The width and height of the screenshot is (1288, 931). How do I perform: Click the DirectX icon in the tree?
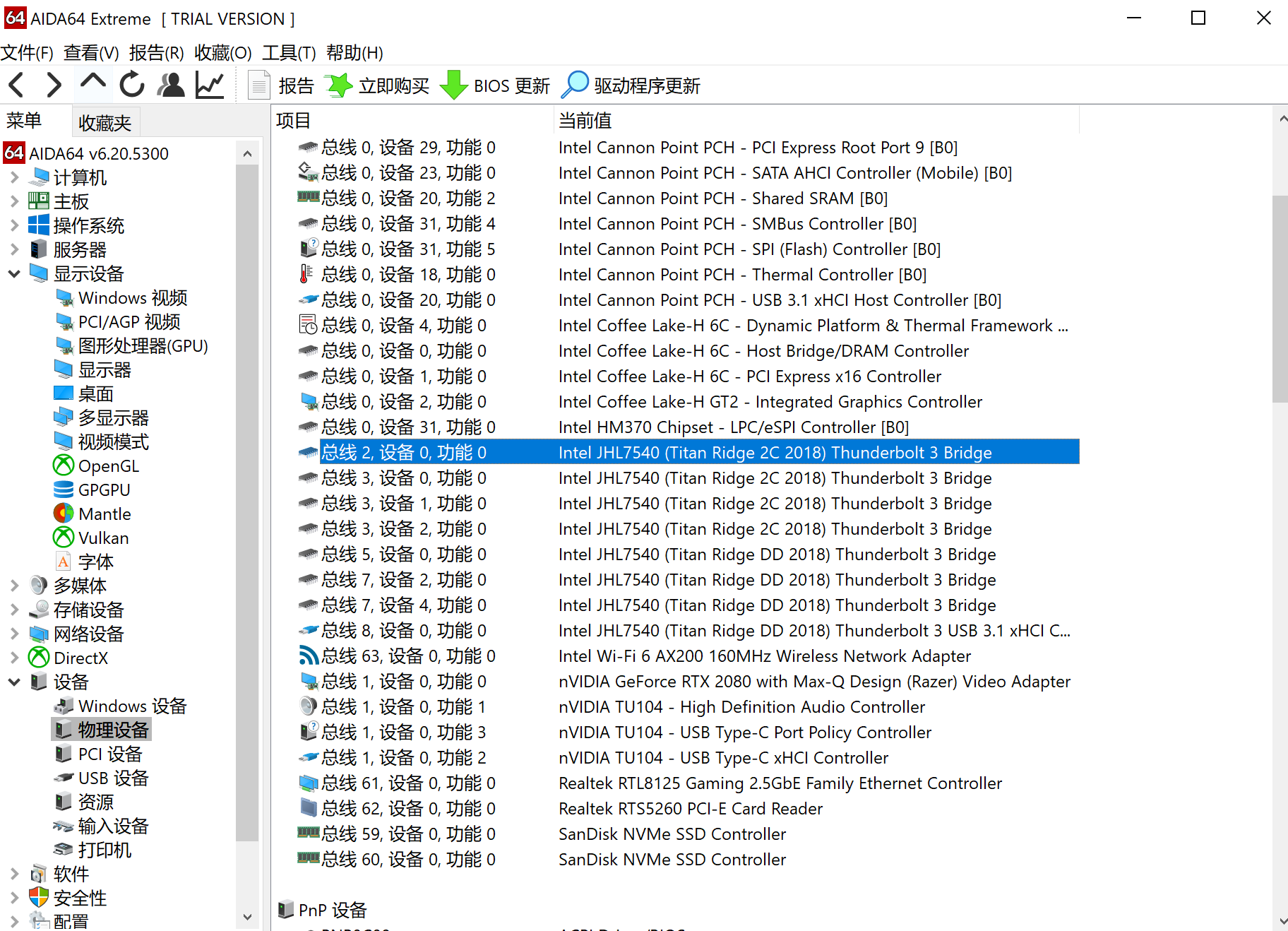[x=39, y=658]
